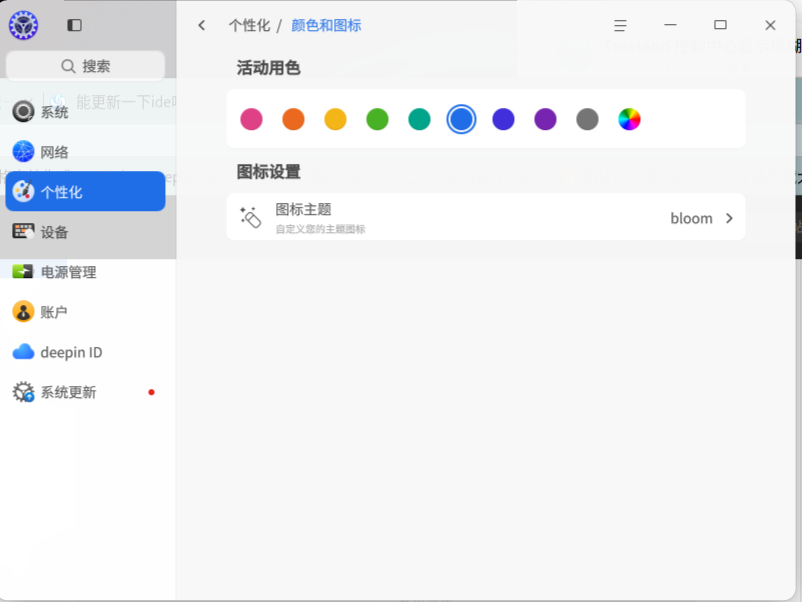This screenshot has height=602, width=802.
Task: Click the search magnifier icon
Action: point(68,66)
